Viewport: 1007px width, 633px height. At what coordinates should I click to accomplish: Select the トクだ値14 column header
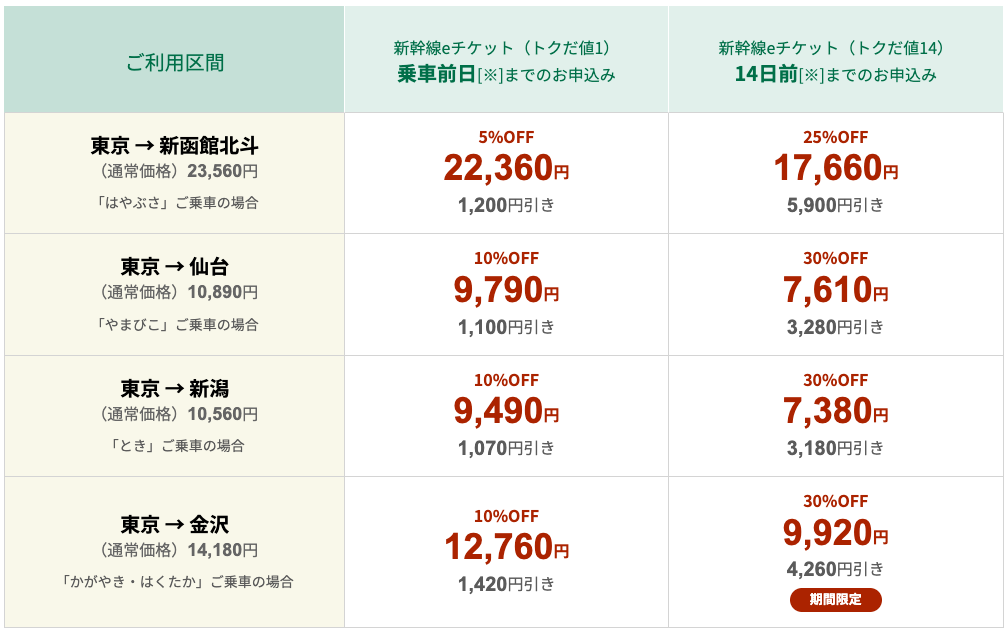(835, 60)
